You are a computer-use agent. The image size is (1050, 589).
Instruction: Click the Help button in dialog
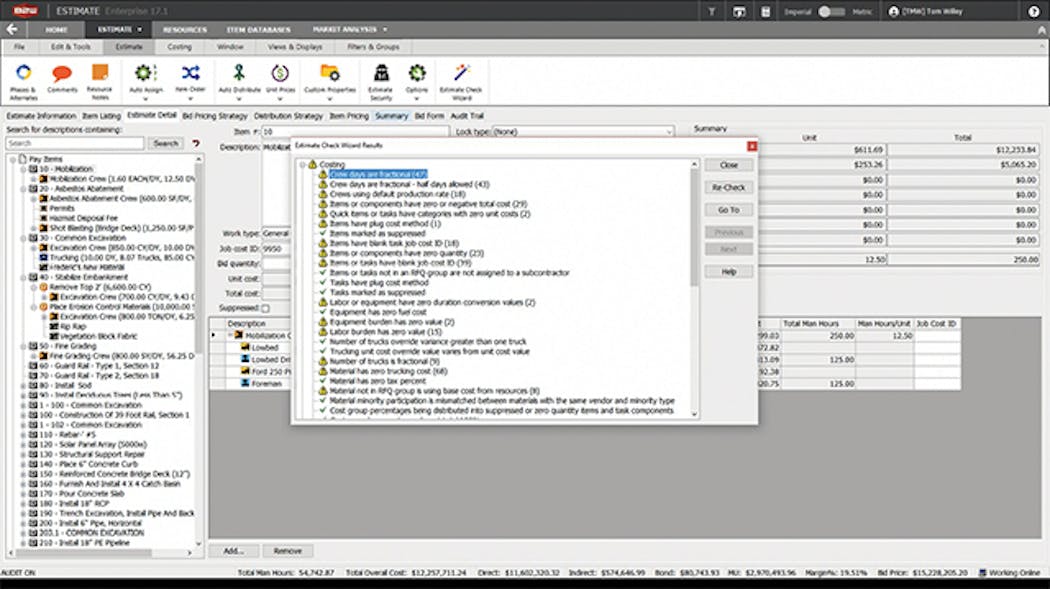click(729, 272)
